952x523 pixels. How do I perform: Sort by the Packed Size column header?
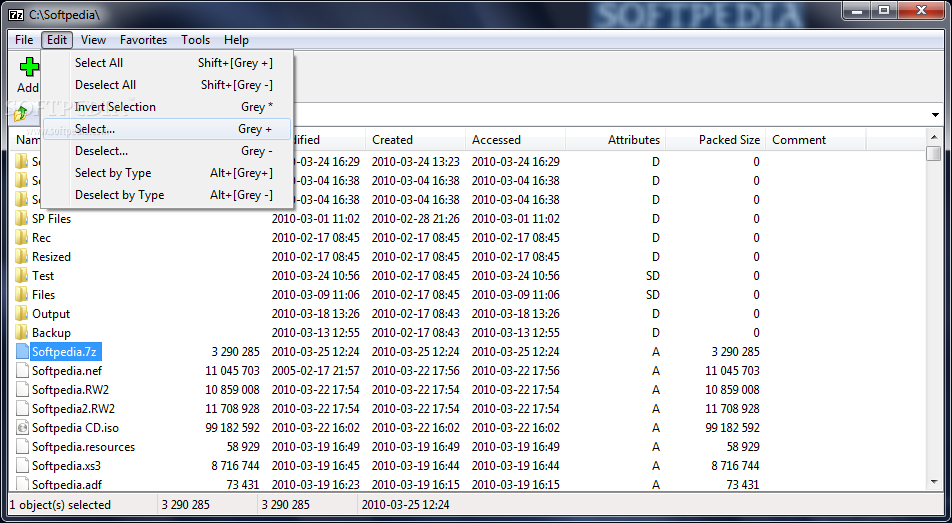coord(716,140)
